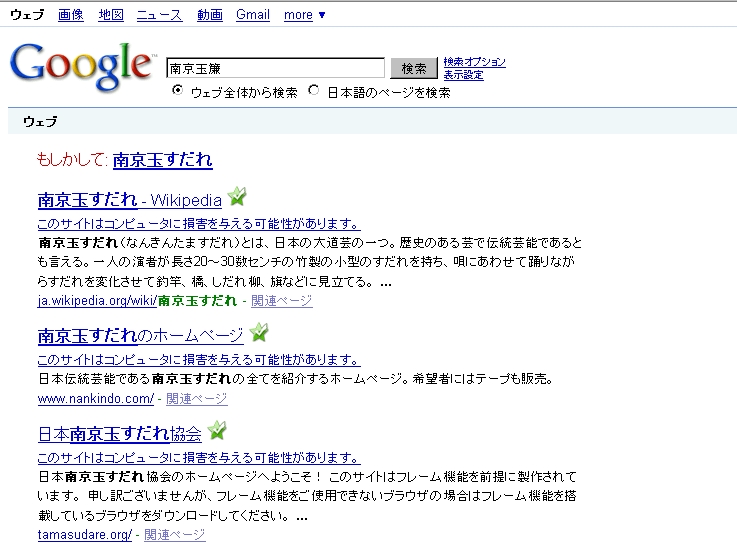Screen dimensions: 737x551
Task: Open the 検索オプション link
Action: [474, 62]
